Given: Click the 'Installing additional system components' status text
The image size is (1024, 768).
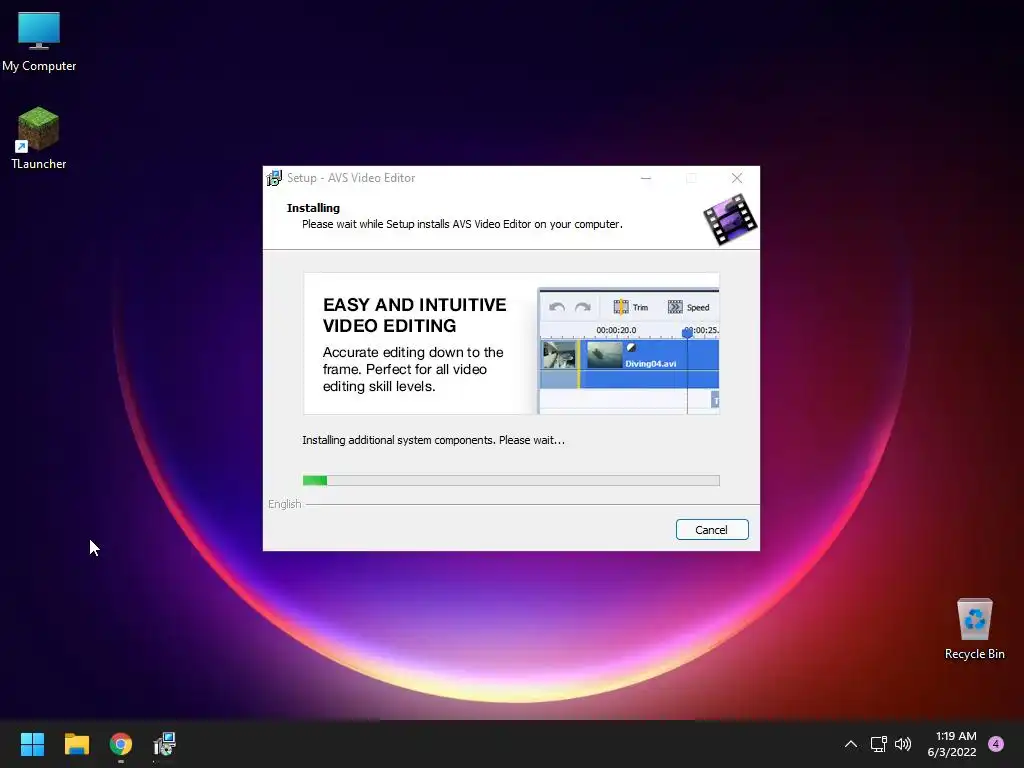Looking at the screenshot, I should (434, 440).
